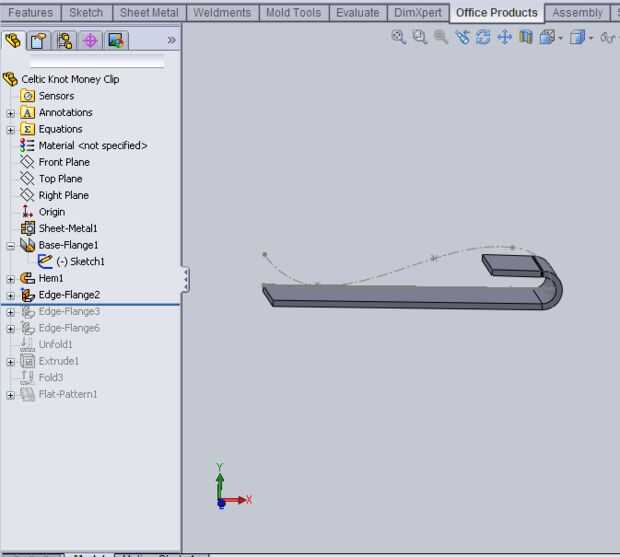620x557 pixels.
Task: Select Right Plane in the tree
Action: point(64,196)
